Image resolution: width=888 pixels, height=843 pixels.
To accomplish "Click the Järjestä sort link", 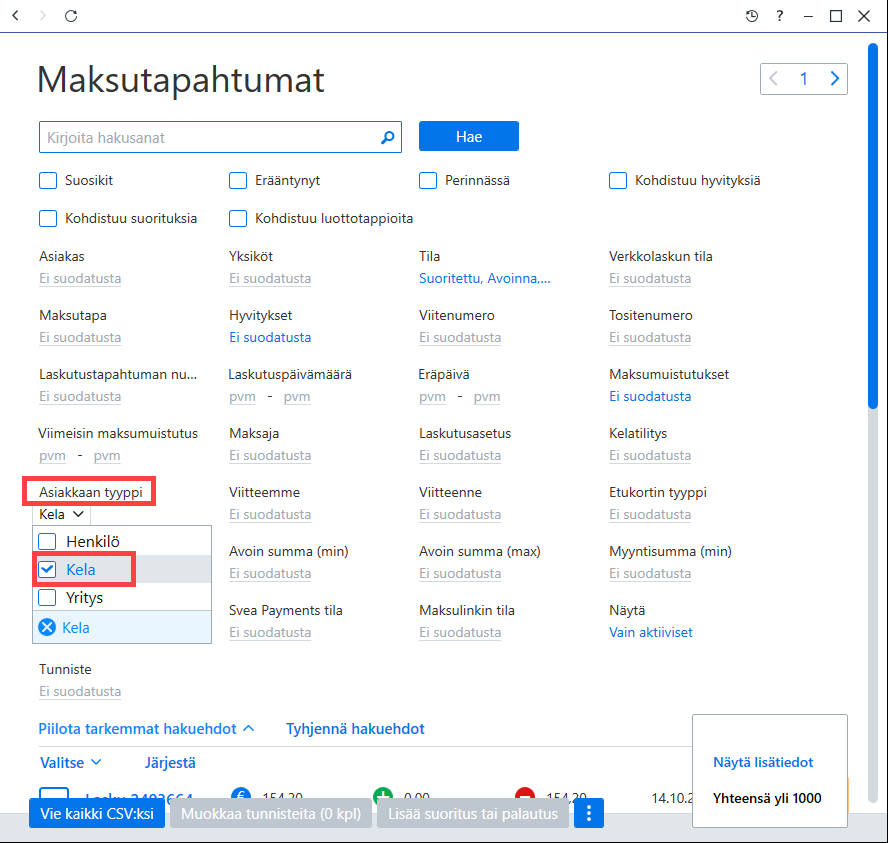I will 170,763.
